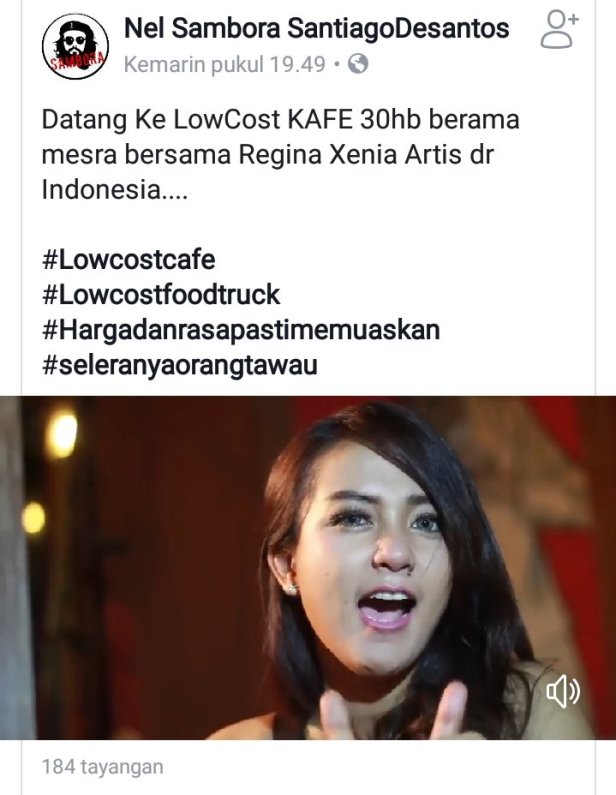Tap the caption text about LowCost KAFE
The image size is (616, 795).
[x=280, y=155]
